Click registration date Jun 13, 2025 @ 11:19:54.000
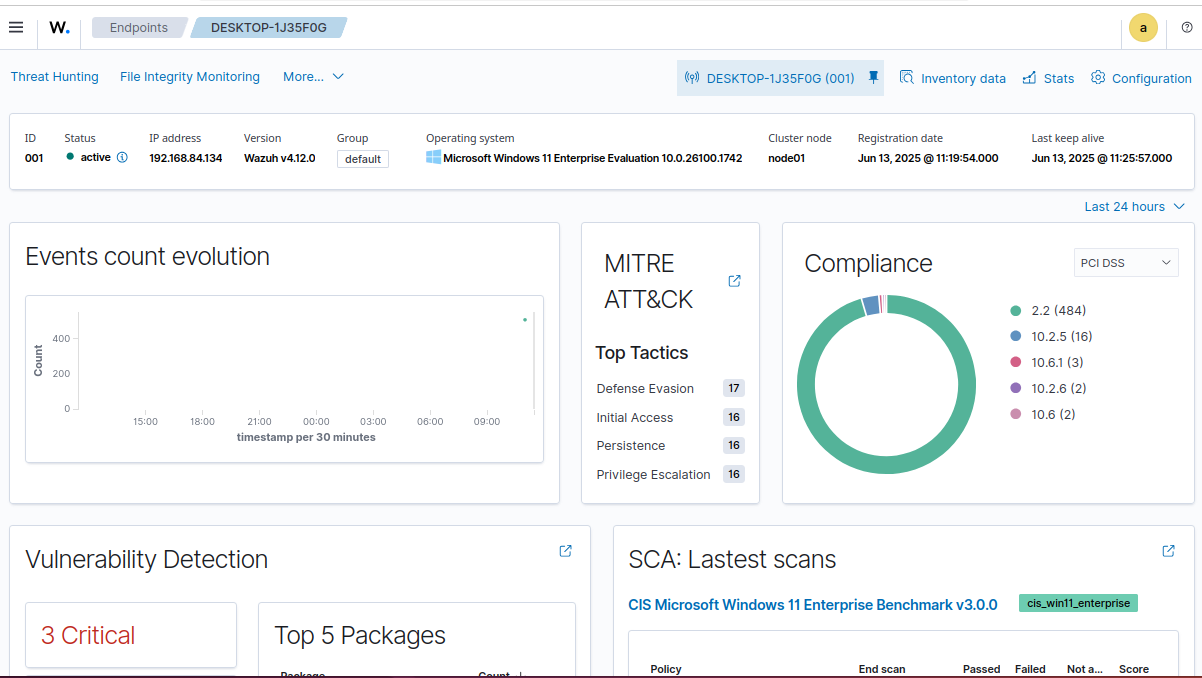The height and width of the screenshot is (678, 1202). [928, 158]
